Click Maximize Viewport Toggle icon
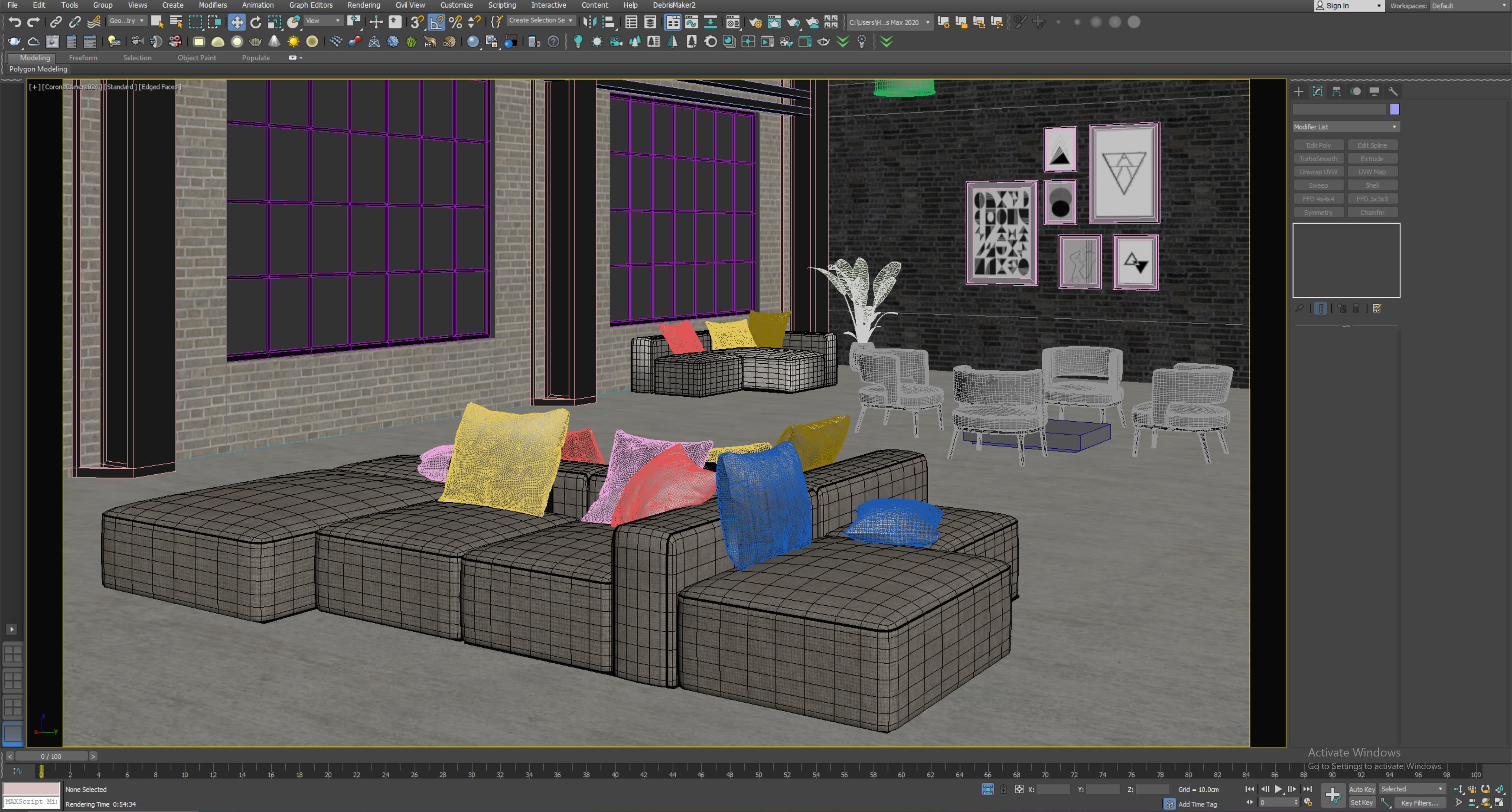This screenshot has height=812, width=1512. [x=1499, y=803]
